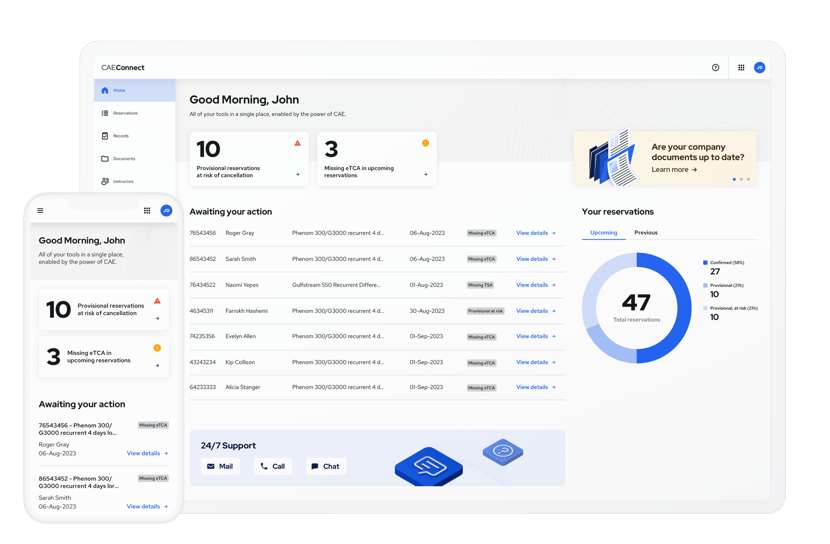Viewport: 830px width, 544px height.
Task: Click the Confirmed legend color swatch
Action: point(705,262)
